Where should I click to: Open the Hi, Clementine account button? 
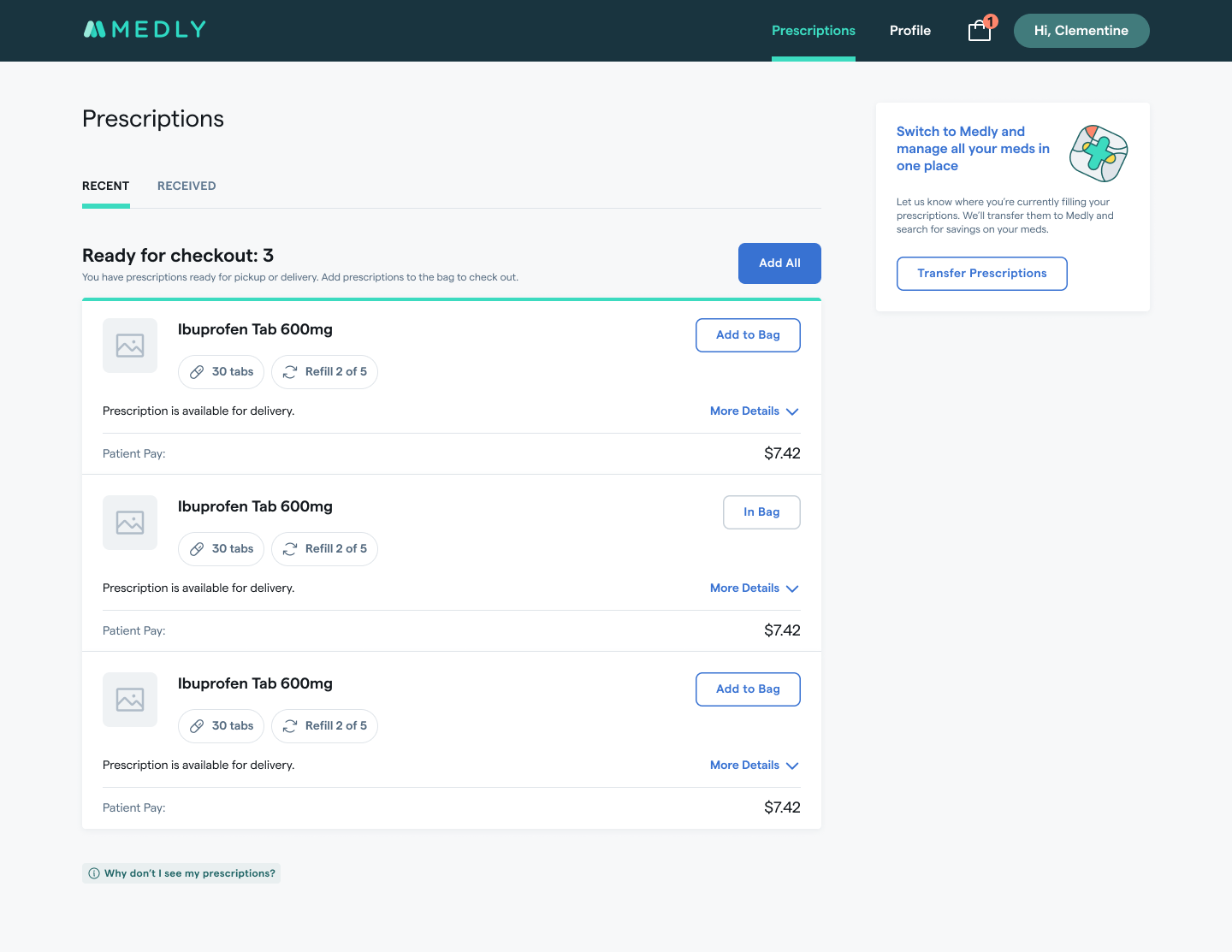[x=1081, y=31]
